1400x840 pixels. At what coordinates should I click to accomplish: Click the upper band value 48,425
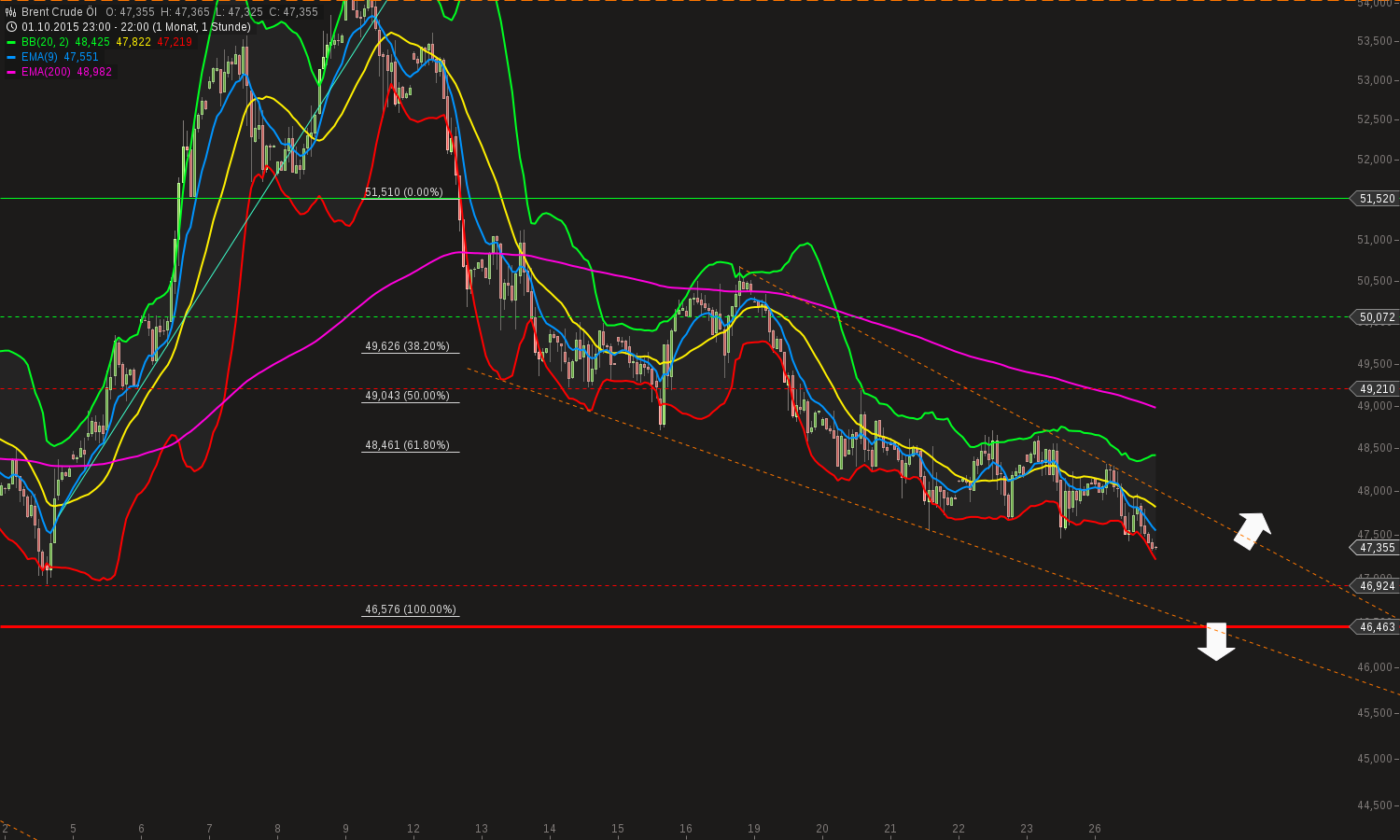92,42
